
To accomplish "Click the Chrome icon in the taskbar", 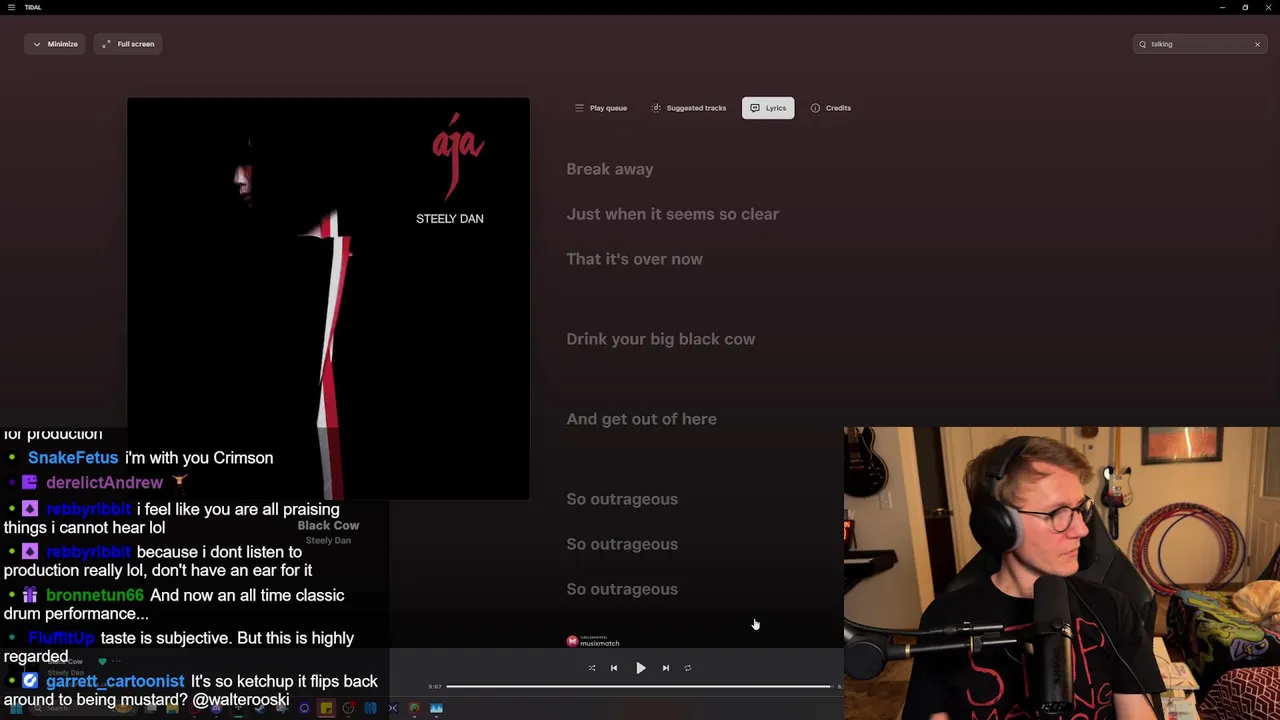I will (414, 708).
